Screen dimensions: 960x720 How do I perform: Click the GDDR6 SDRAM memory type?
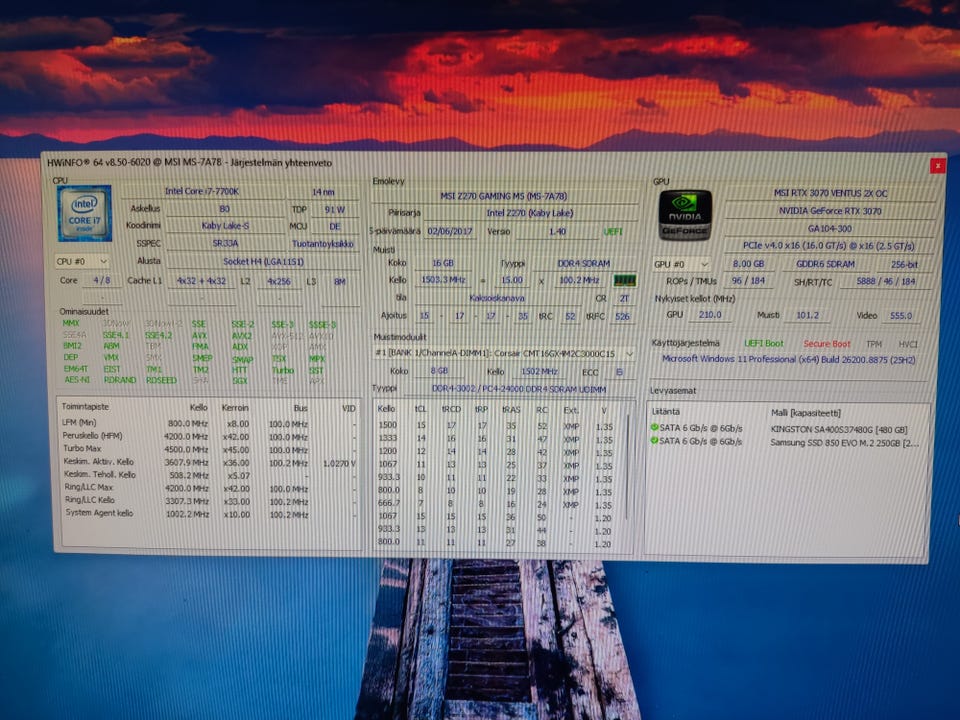[x=825, y=264]
